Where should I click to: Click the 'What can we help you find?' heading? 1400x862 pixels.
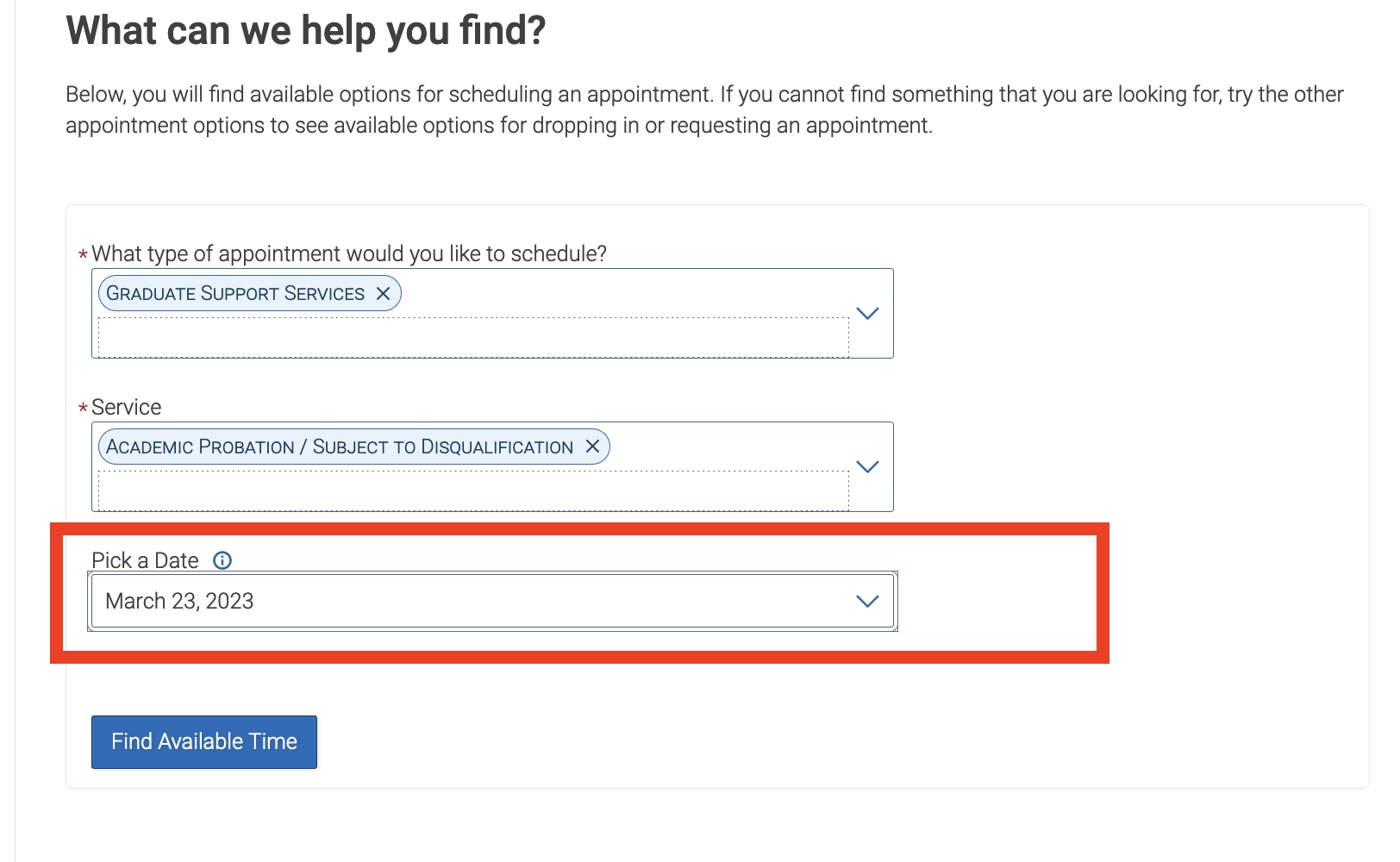pyautogui.click(x=306, y=31)
